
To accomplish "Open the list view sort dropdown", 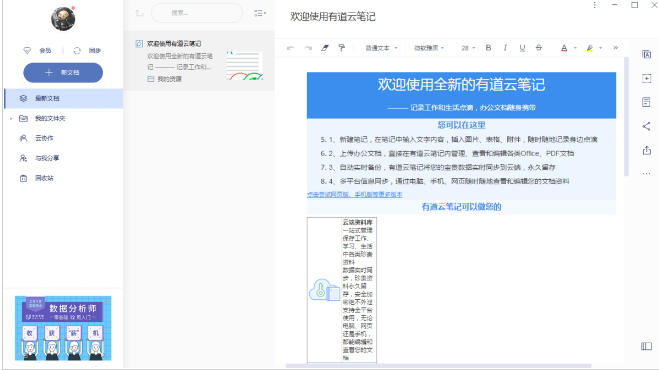I will (x=260, y=13).
